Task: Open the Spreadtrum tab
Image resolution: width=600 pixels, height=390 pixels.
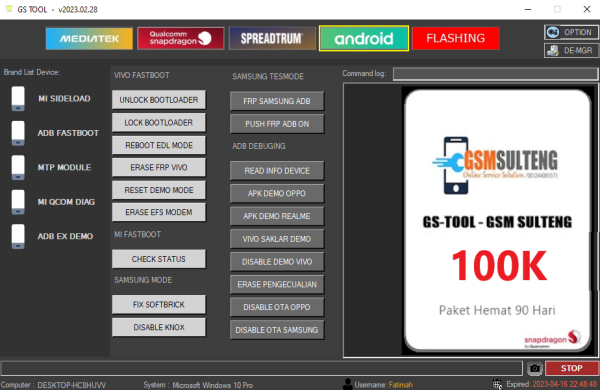Action: (x=272, y=38)
